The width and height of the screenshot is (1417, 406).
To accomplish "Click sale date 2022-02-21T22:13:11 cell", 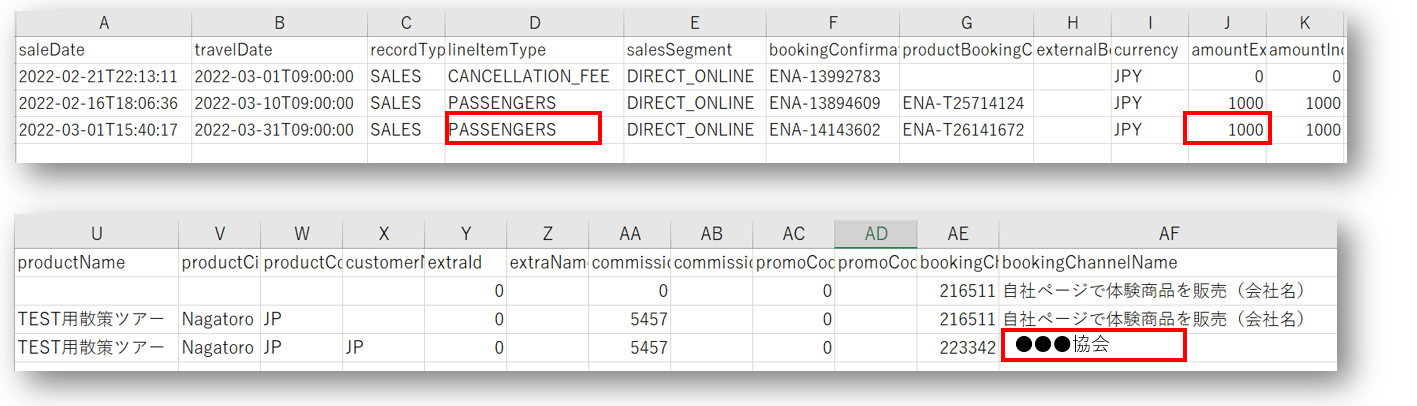I will [102, 76].
